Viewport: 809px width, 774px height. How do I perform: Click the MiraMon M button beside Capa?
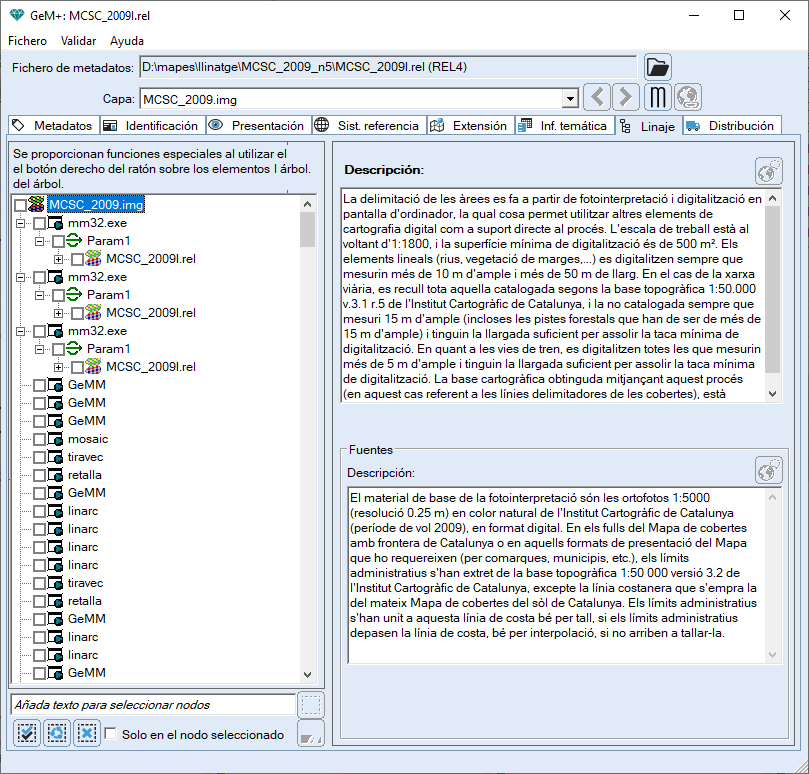[x=657, y=97]
